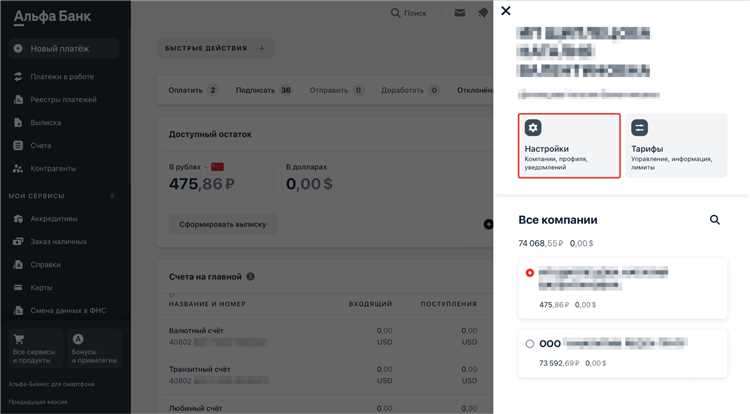Open Бонусы и привилегии tile
The image size is (750, 414).
coord(95,349)
